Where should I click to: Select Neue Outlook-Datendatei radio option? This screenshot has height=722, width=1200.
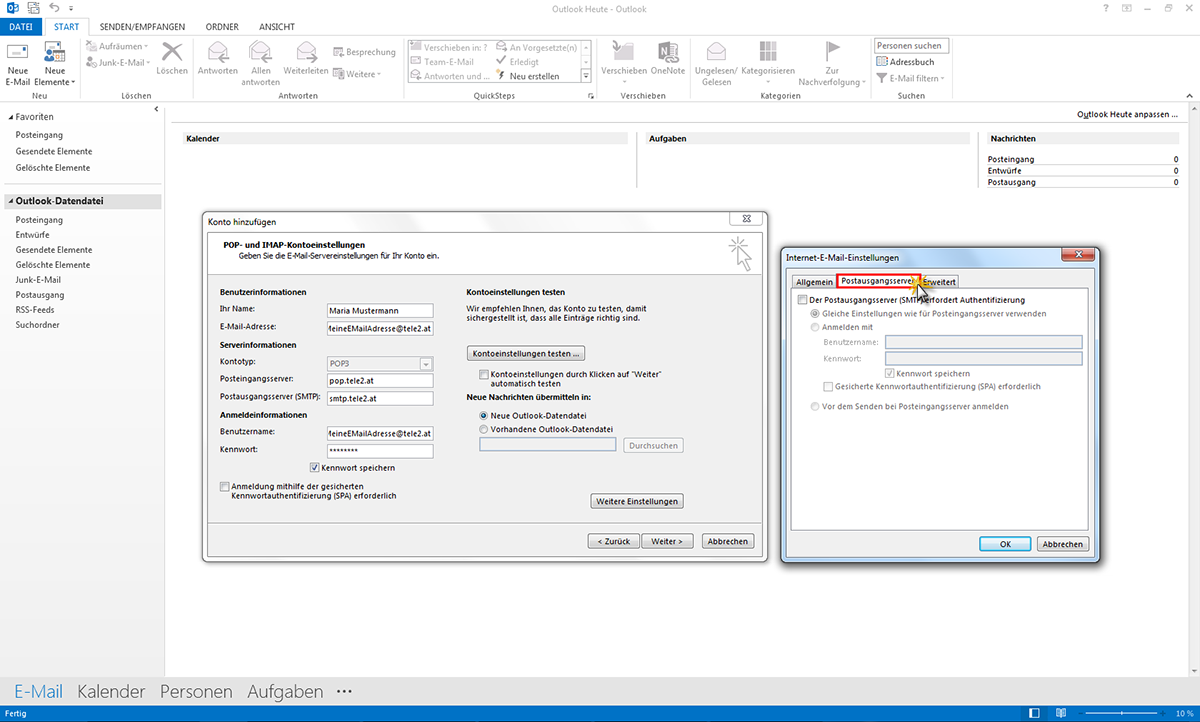(485, 414)
